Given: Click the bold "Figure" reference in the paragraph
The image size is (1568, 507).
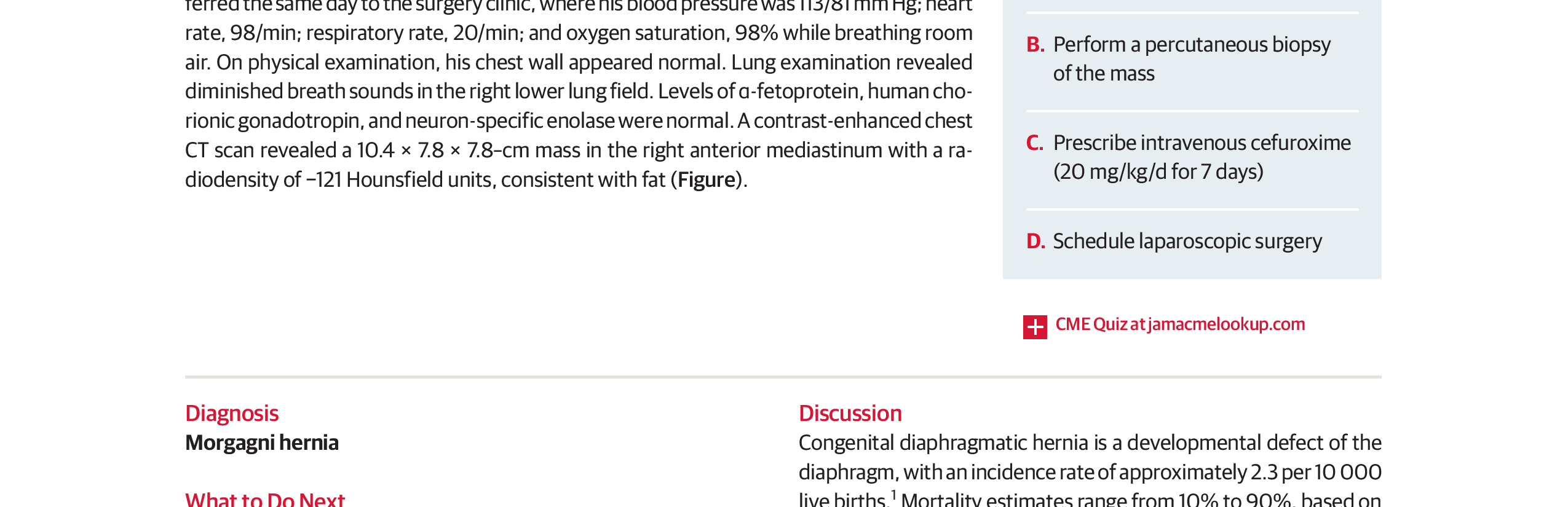Looking at the screenshot, I should pos(707,180).
